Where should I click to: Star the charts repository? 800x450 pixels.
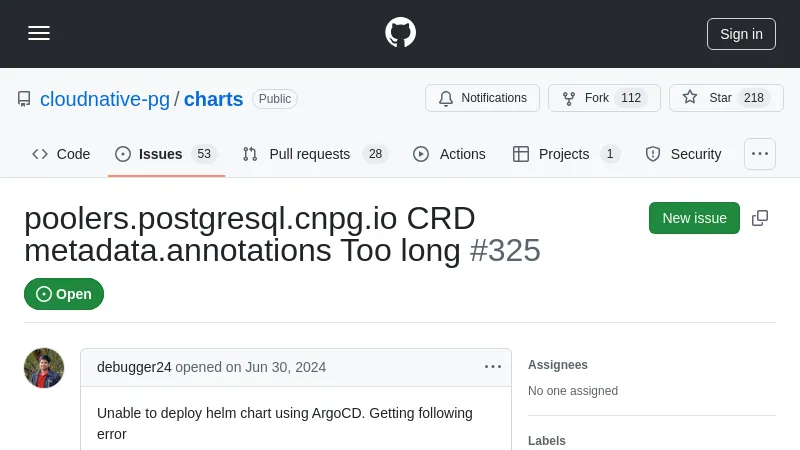pyautogui.click(x=725, y=98)
